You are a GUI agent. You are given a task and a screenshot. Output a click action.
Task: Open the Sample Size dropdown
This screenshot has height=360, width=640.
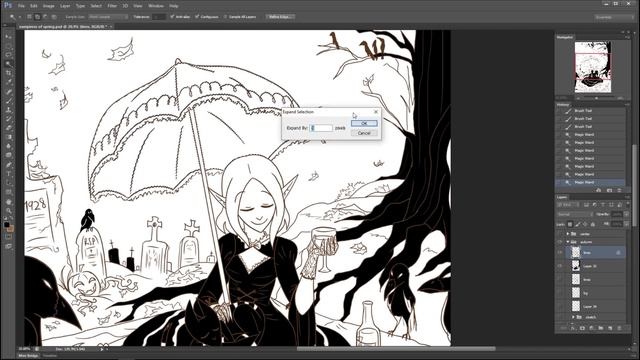point(108,17)
